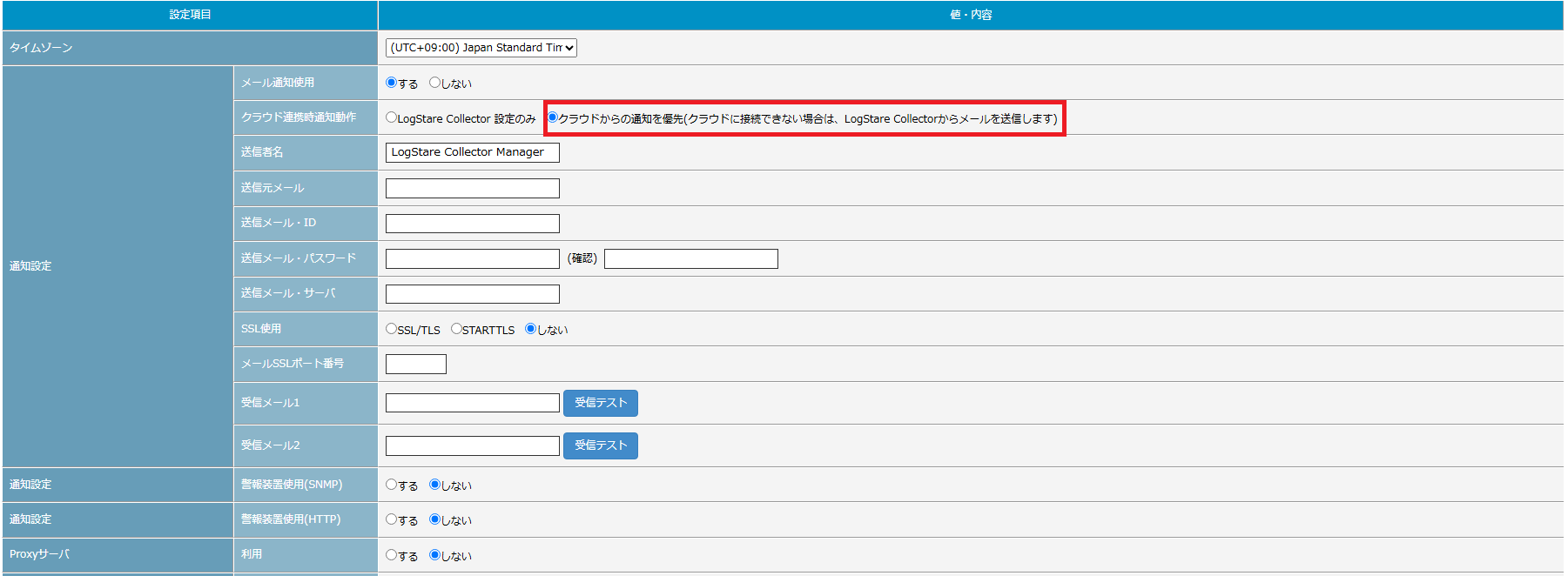This screenshot has width=1568, height=576.
Task: Focus the 送信メール・パスワード first field
Action: click(x=473, y=258)
